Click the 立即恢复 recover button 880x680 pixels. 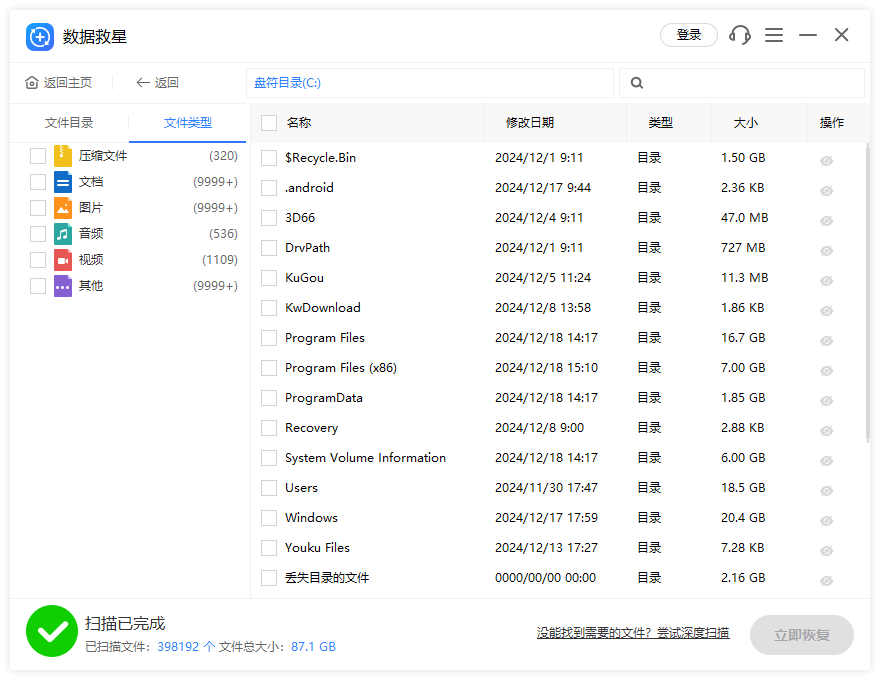point(801,635)
